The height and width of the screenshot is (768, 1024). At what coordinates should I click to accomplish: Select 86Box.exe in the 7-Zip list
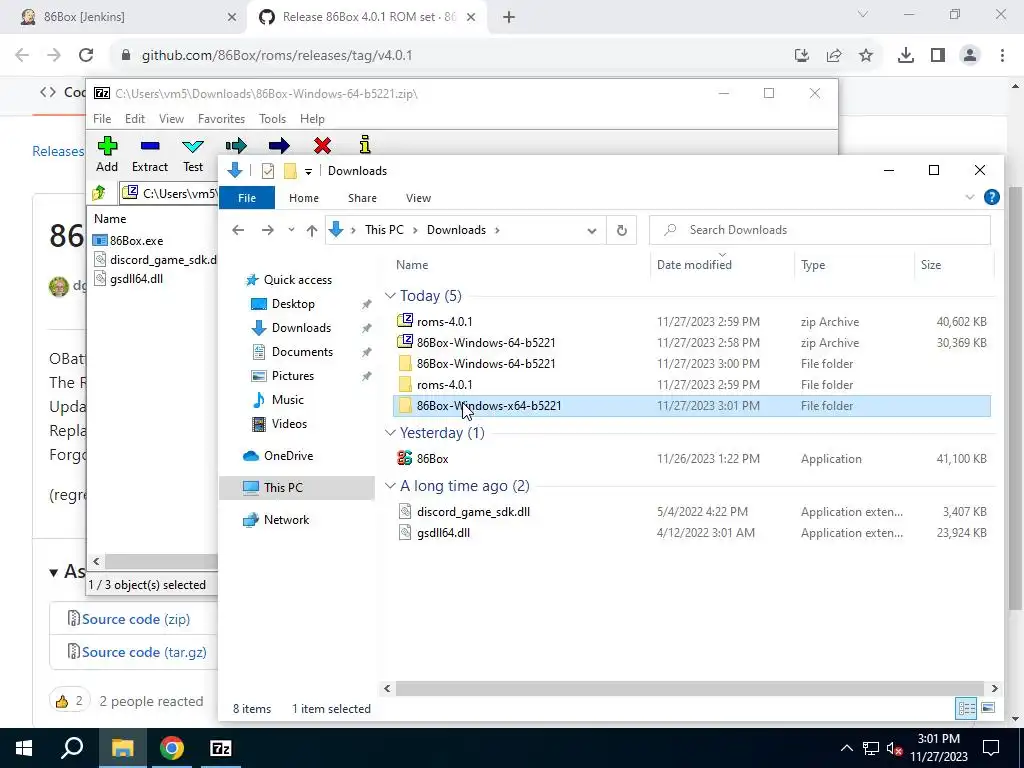click(x=136, y=240)
